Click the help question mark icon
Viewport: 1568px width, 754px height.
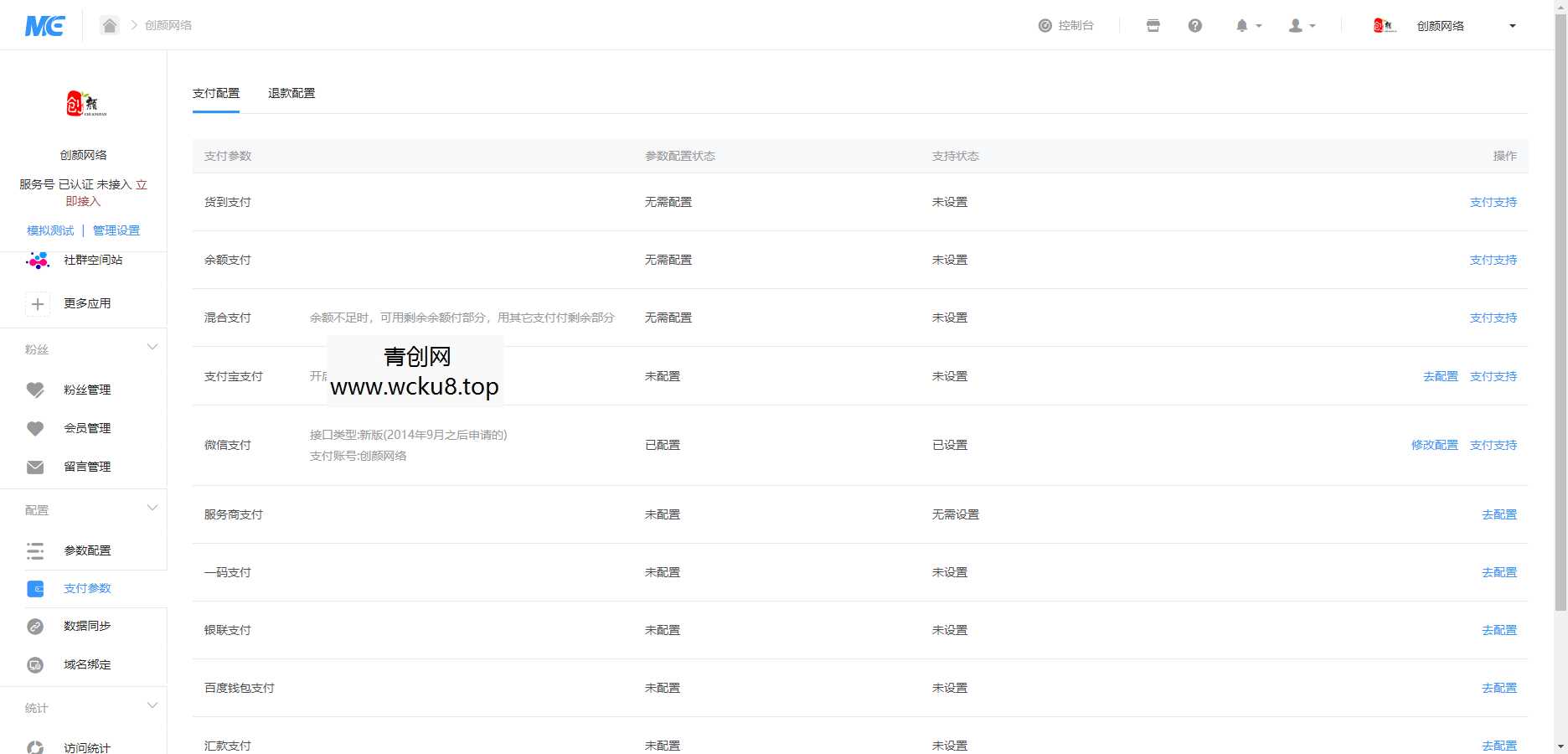[x=1195, y=26]
